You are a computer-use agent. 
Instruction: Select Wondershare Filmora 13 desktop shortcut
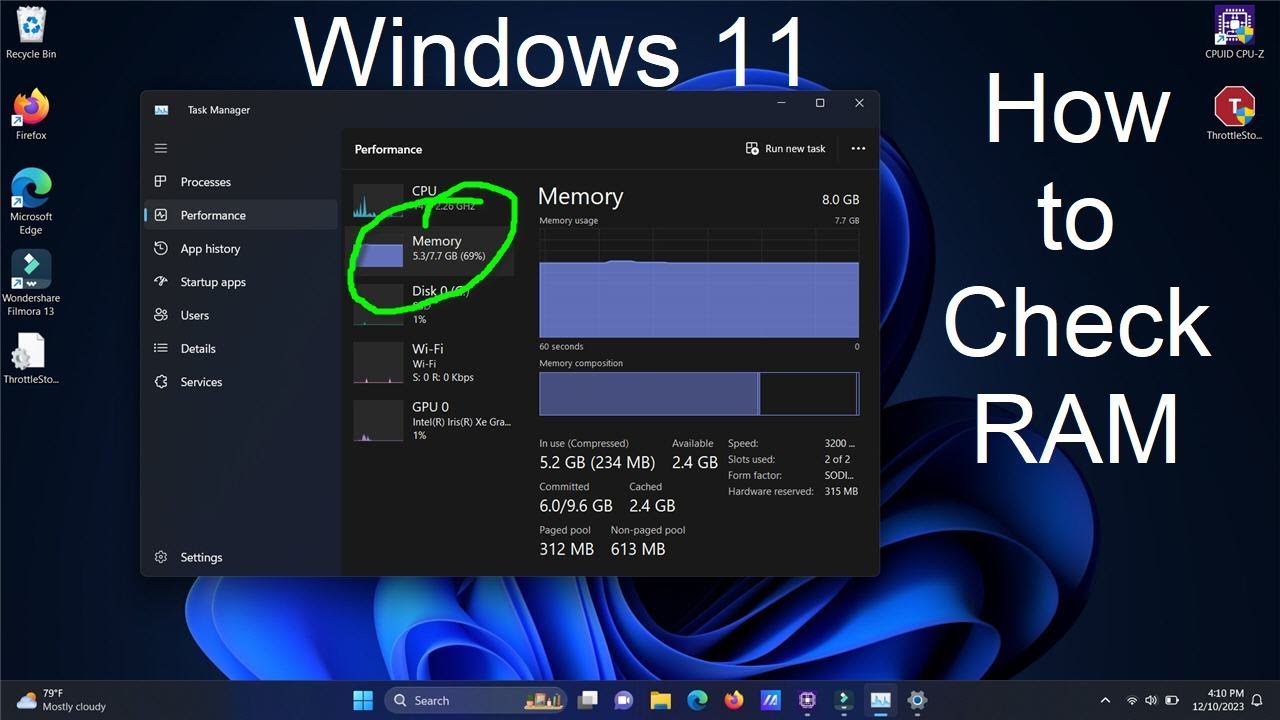pyautogui.click(x=31, y=283)
